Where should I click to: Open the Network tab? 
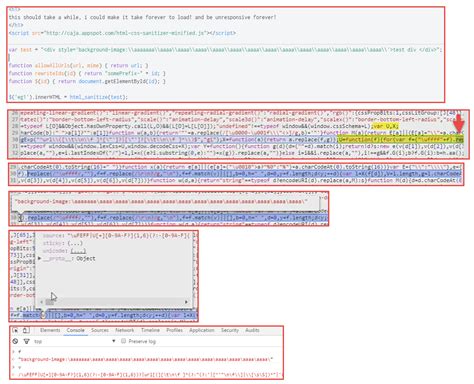pos(125,330)
